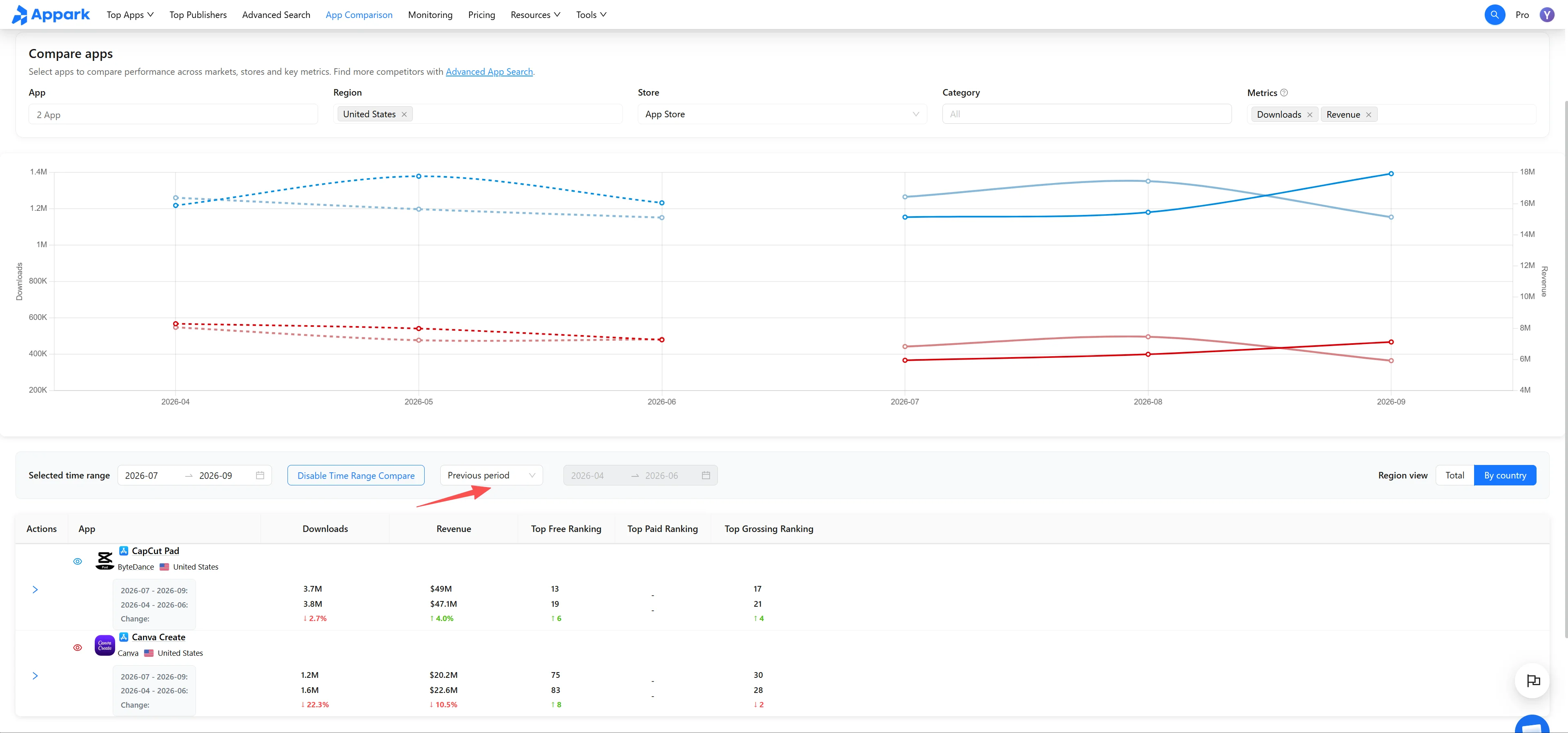Open the Store App Store dropdown
This screenshot has width=1568, height=733.
[782, 114]
